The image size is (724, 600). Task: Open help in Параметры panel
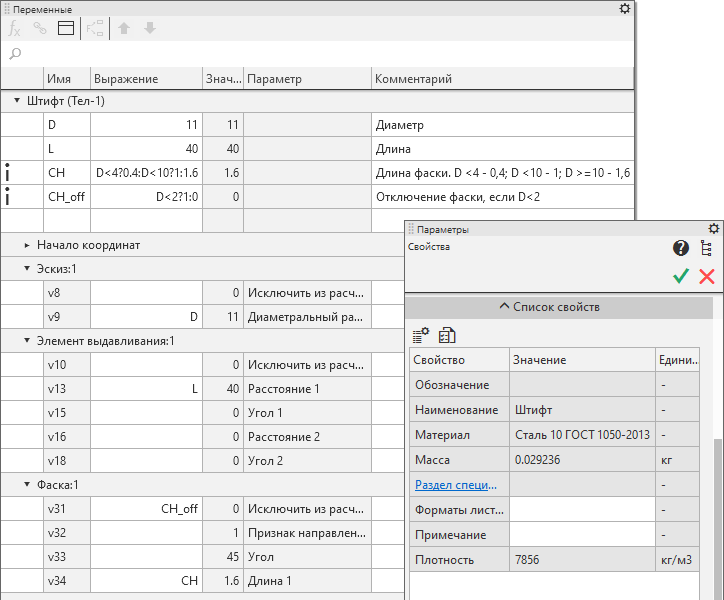coord(681,248)
